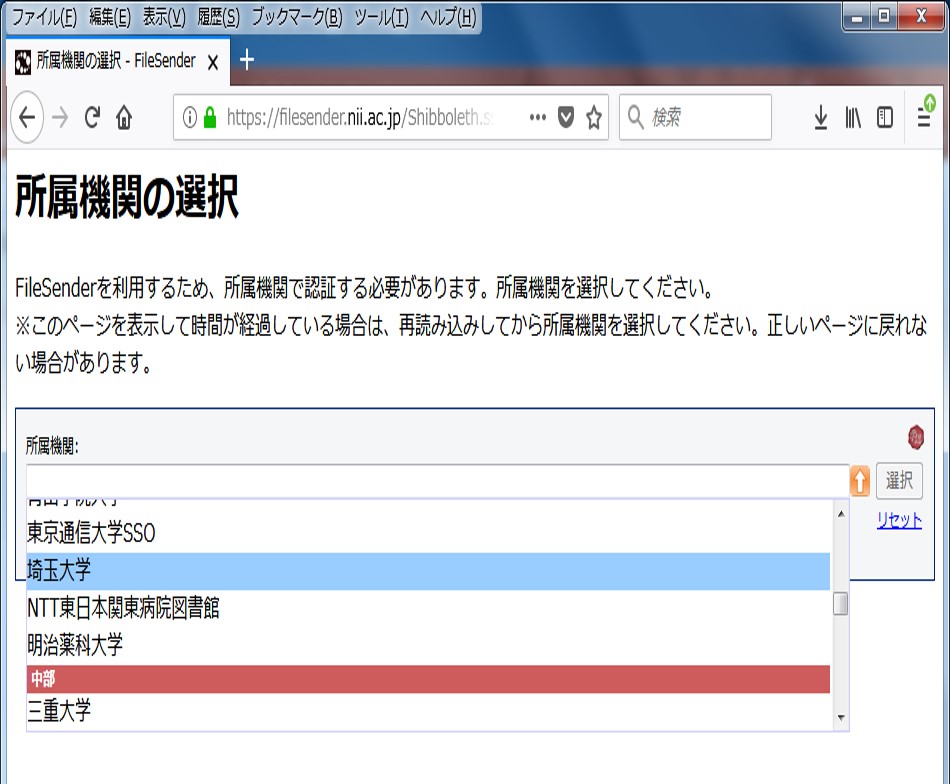Open page actions three-dots menu

click(537, 117)
